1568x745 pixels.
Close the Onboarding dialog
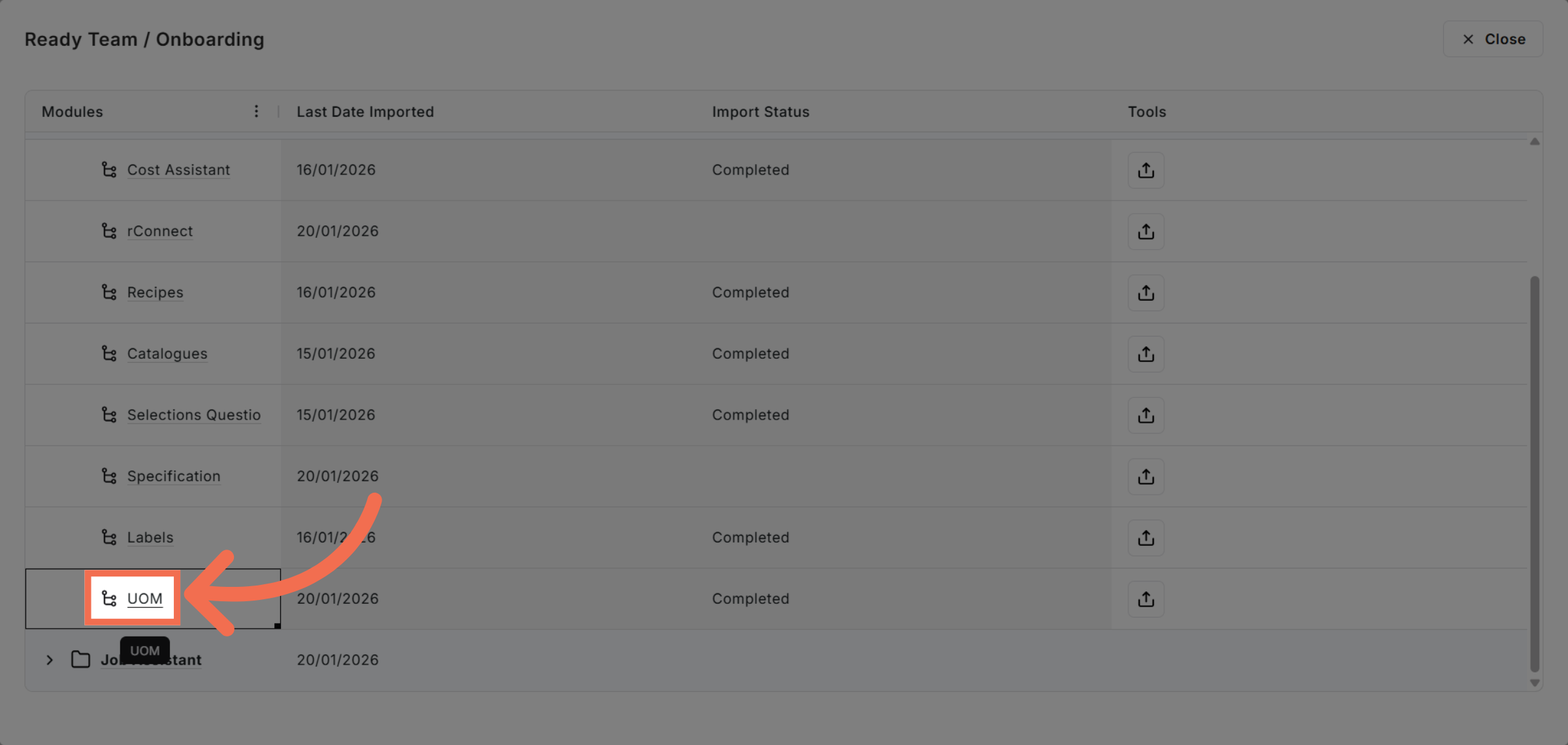[1493, 39]
